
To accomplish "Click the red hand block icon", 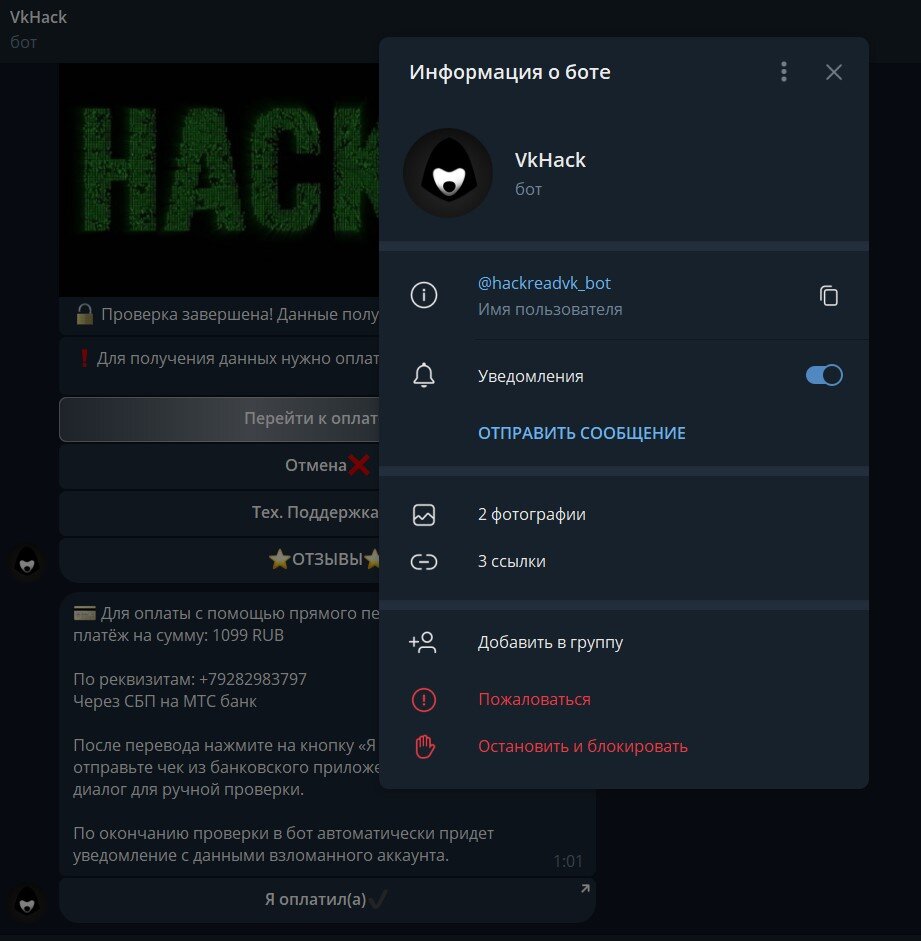I will tap(424, 747).
